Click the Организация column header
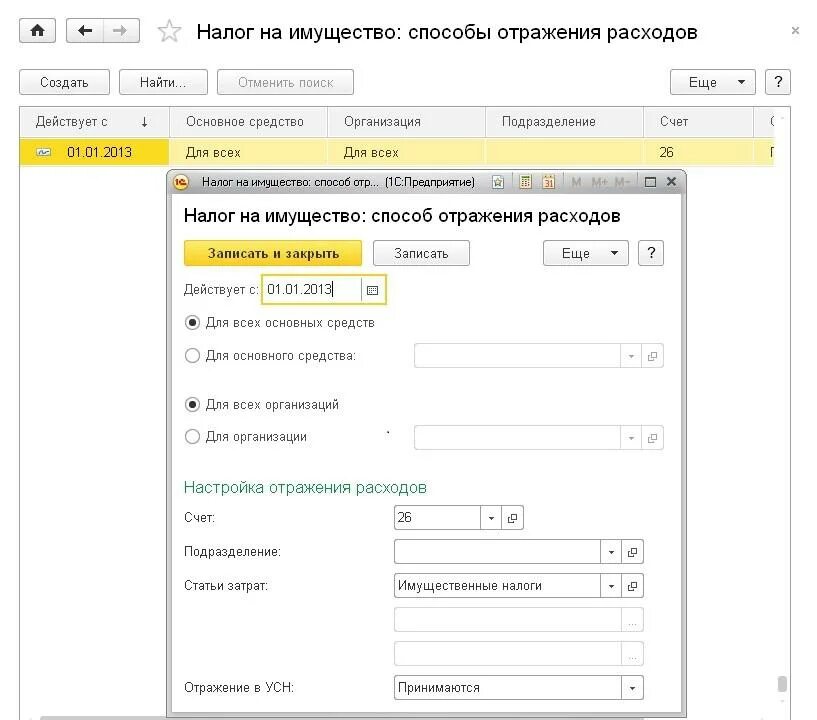 pos(383,120)
